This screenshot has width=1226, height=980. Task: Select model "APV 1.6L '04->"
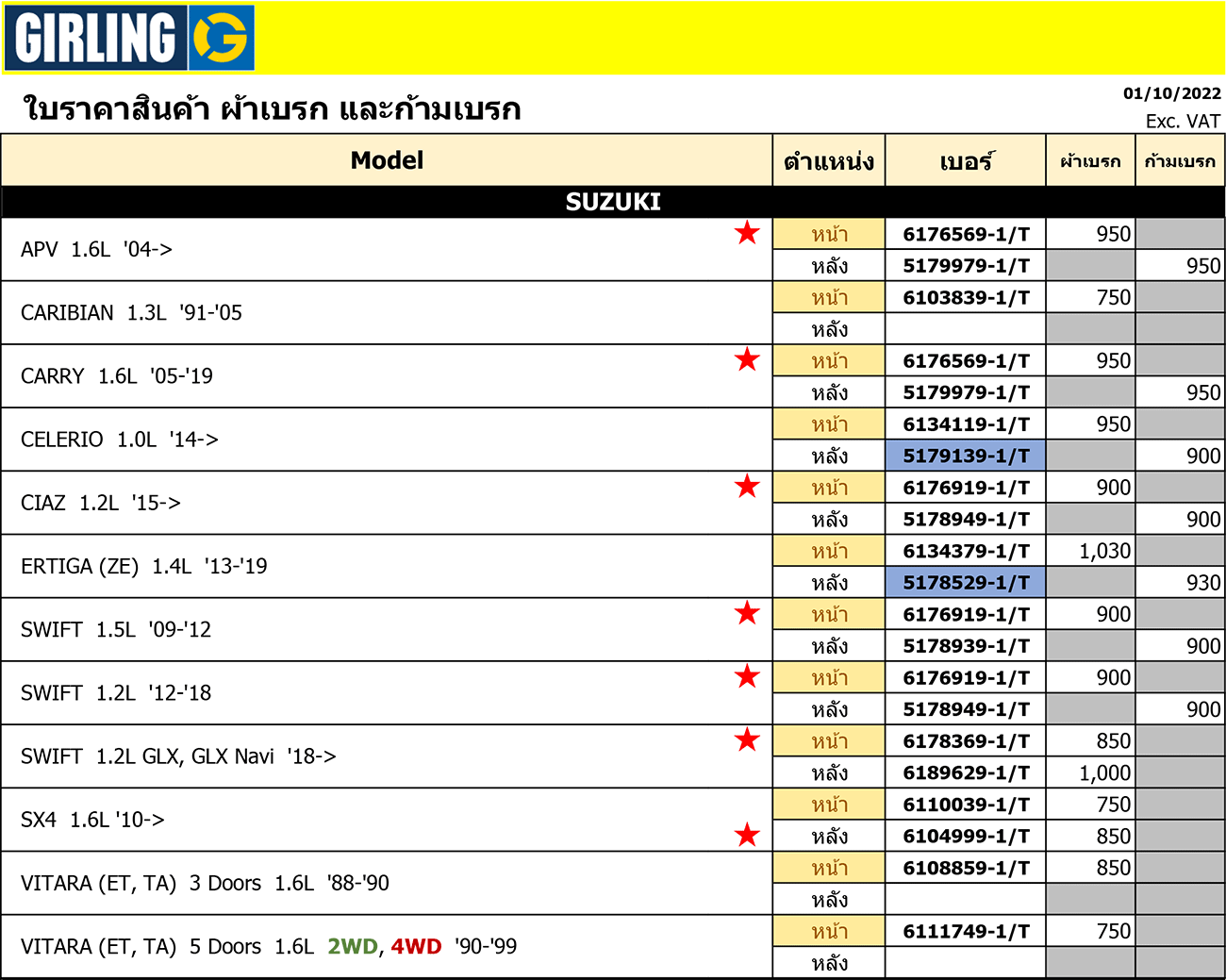(96, 249)
